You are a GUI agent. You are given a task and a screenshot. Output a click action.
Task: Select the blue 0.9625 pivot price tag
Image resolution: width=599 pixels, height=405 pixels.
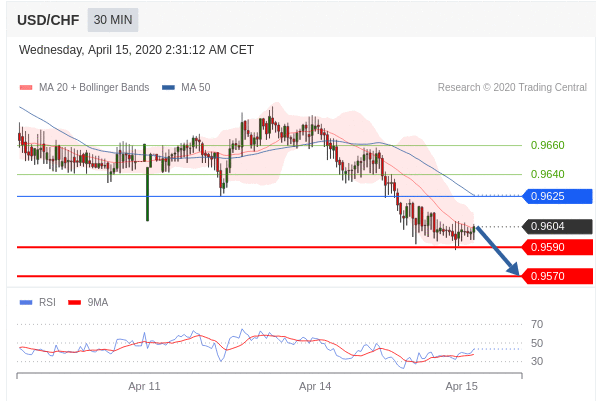coord(557,196)
